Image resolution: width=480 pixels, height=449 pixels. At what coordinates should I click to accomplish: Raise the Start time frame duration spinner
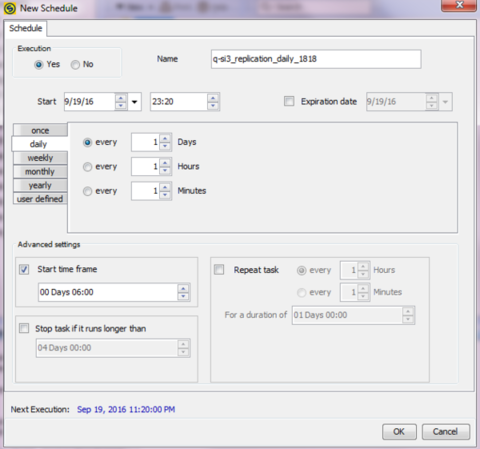183,288
